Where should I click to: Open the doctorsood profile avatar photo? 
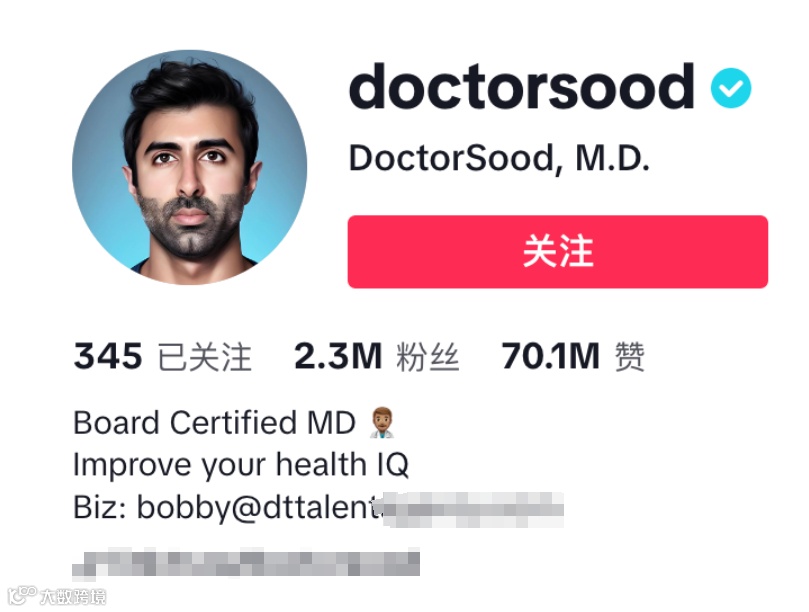190,167
